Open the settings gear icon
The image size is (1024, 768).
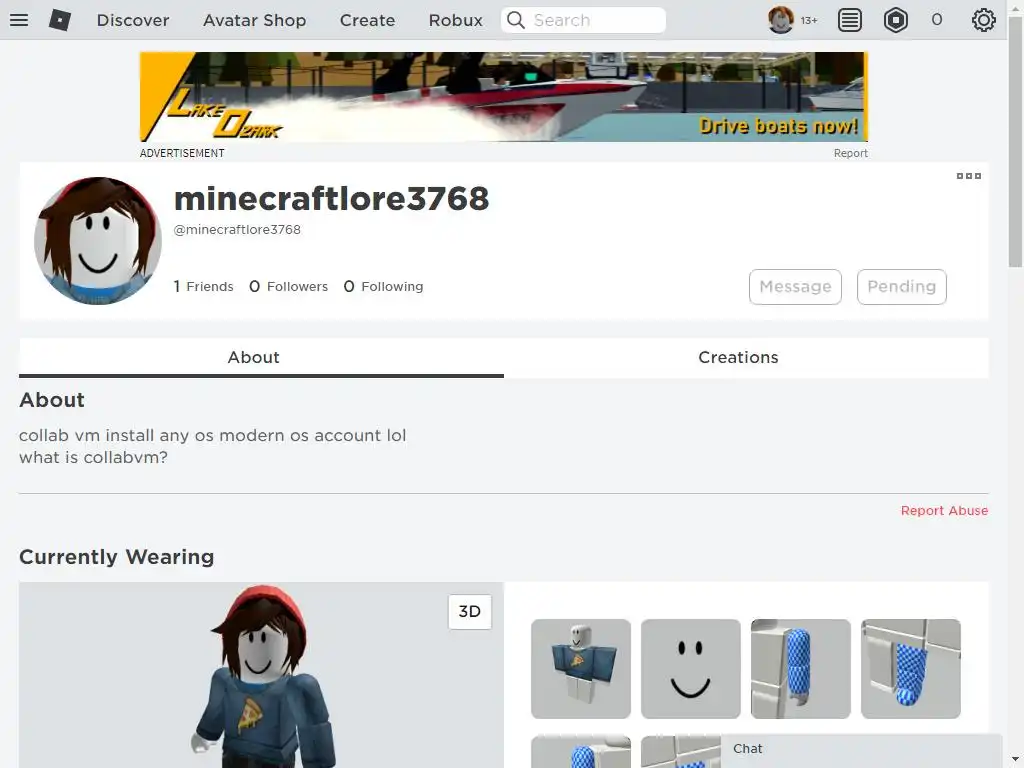coord(984,20)
